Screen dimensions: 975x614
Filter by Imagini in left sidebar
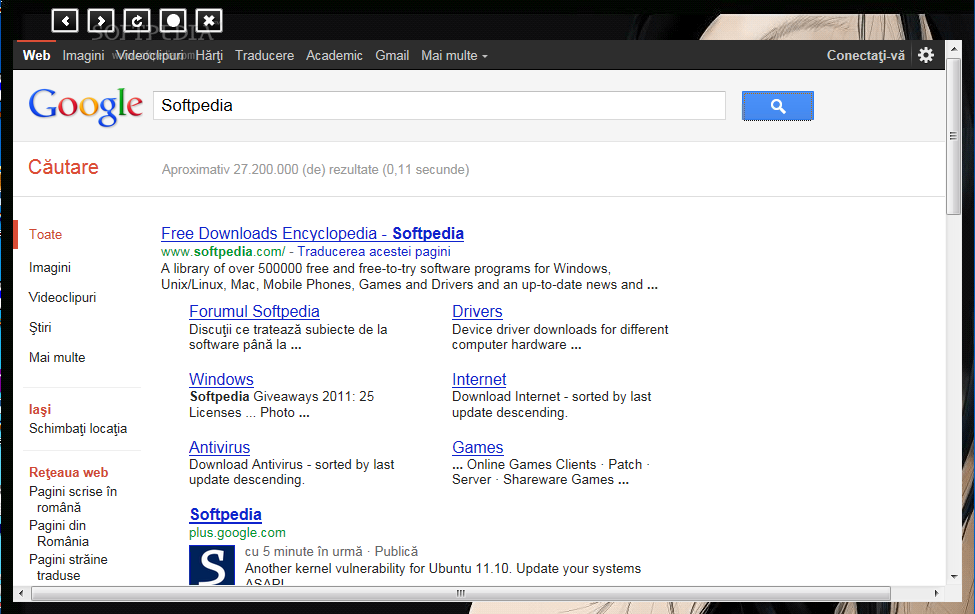(x=50, y=267)
